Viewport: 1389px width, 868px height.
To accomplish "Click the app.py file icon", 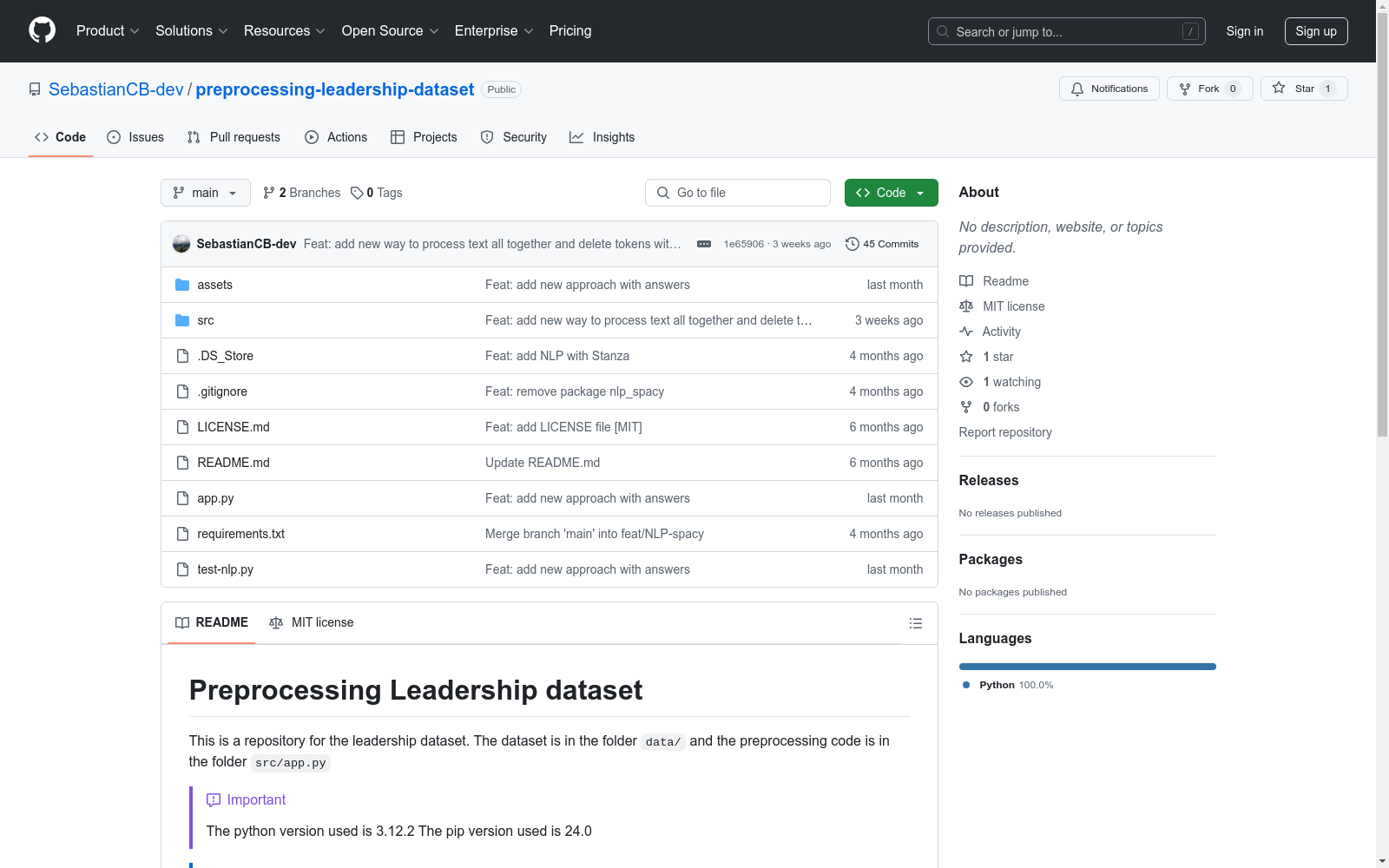I will [x=182, y=498].
